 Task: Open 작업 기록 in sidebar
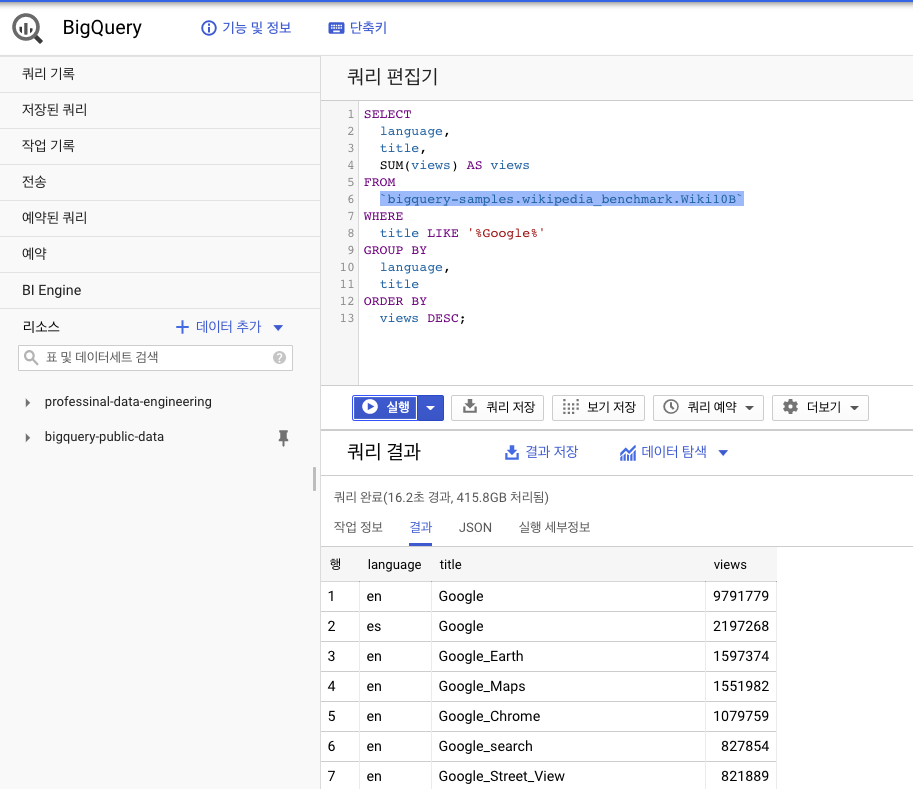[x=160, y=147]
